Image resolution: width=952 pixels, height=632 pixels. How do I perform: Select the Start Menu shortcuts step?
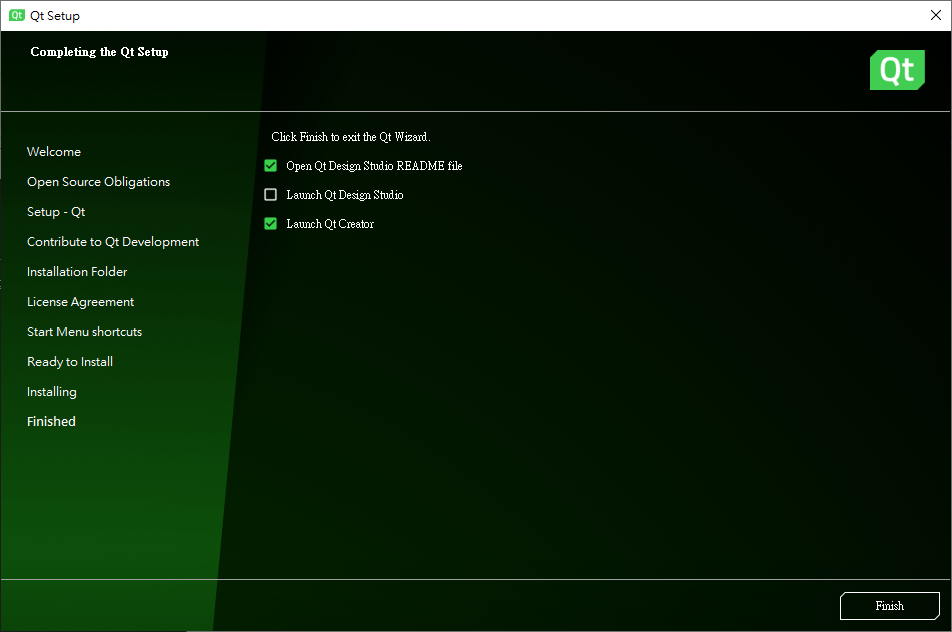tap(84, 331)
